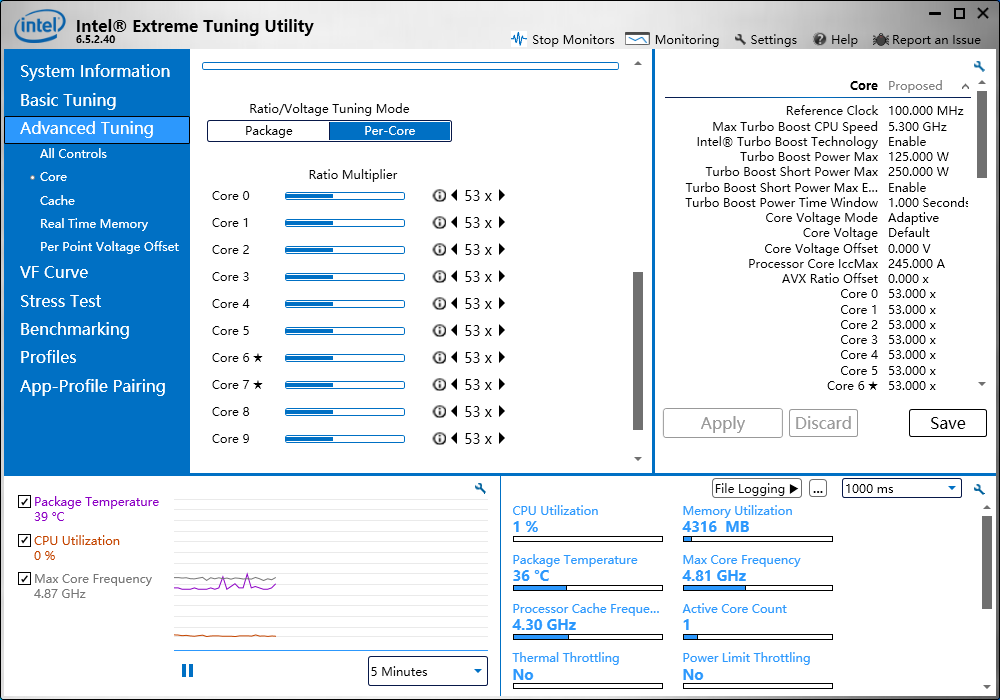Click the Report an Issue bug icon
The height and width of the screenshot is (700, 1000).
[880, 39]
